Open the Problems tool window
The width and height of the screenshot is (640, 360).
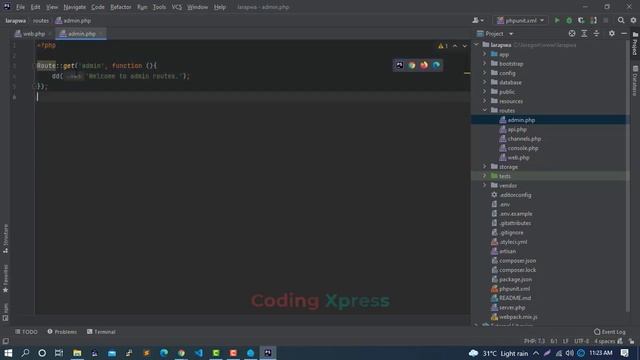pyautogui.click(x=62, y=332)
